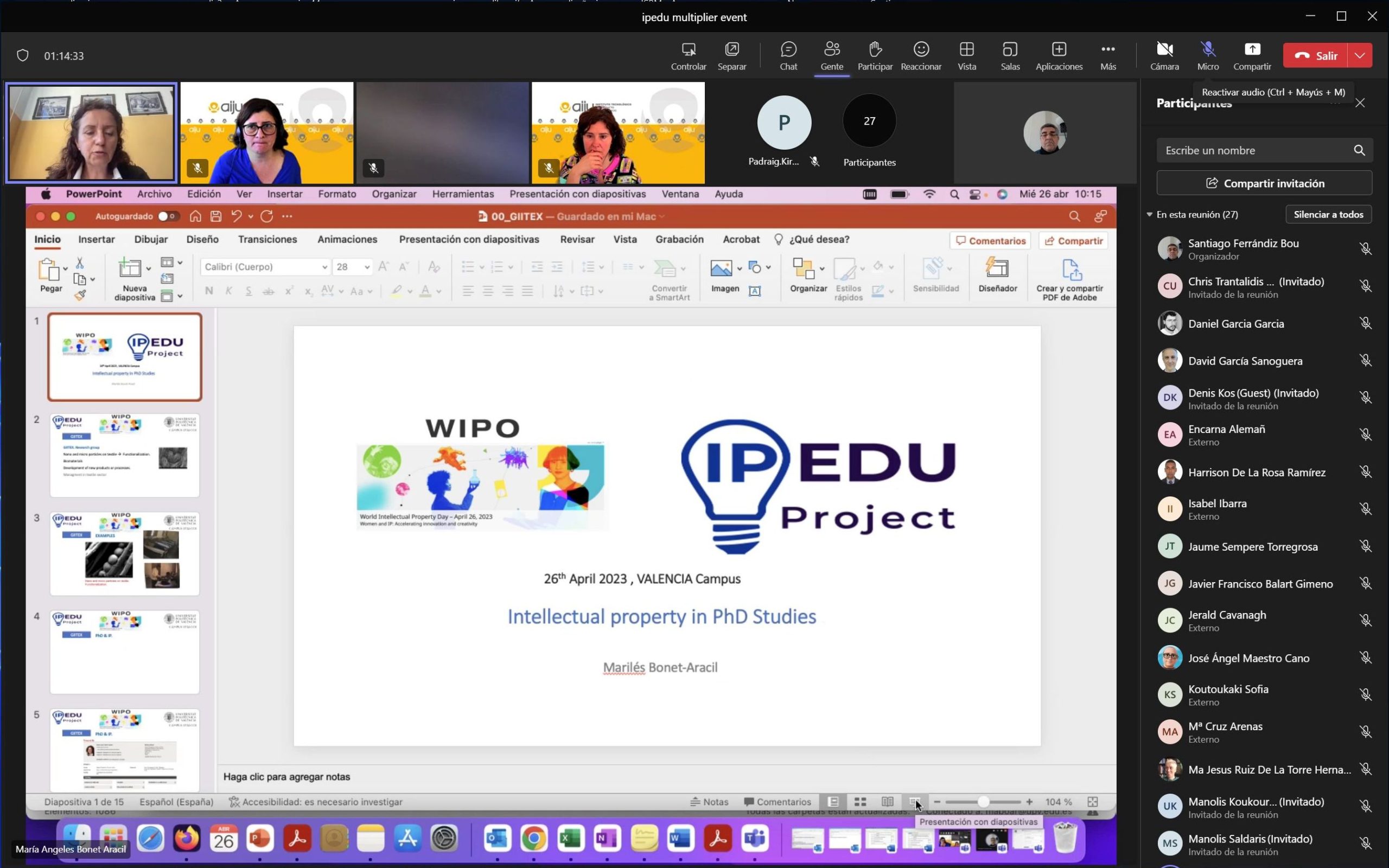This screenshot has width=1389, height=868.
Task: Expand the arrow next to Salir
Action: (x=1359, y=56)
